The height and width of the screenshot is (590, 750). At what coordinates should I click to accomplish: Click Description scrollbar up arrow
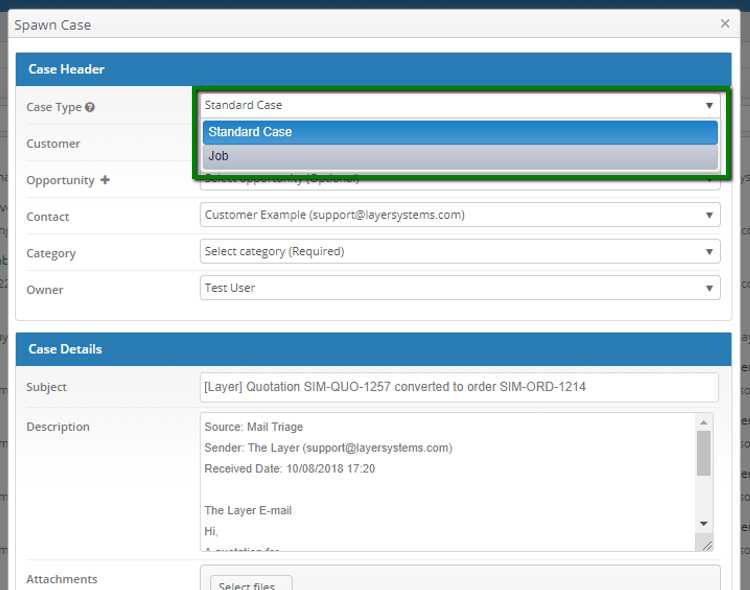(x=704, y=422)
